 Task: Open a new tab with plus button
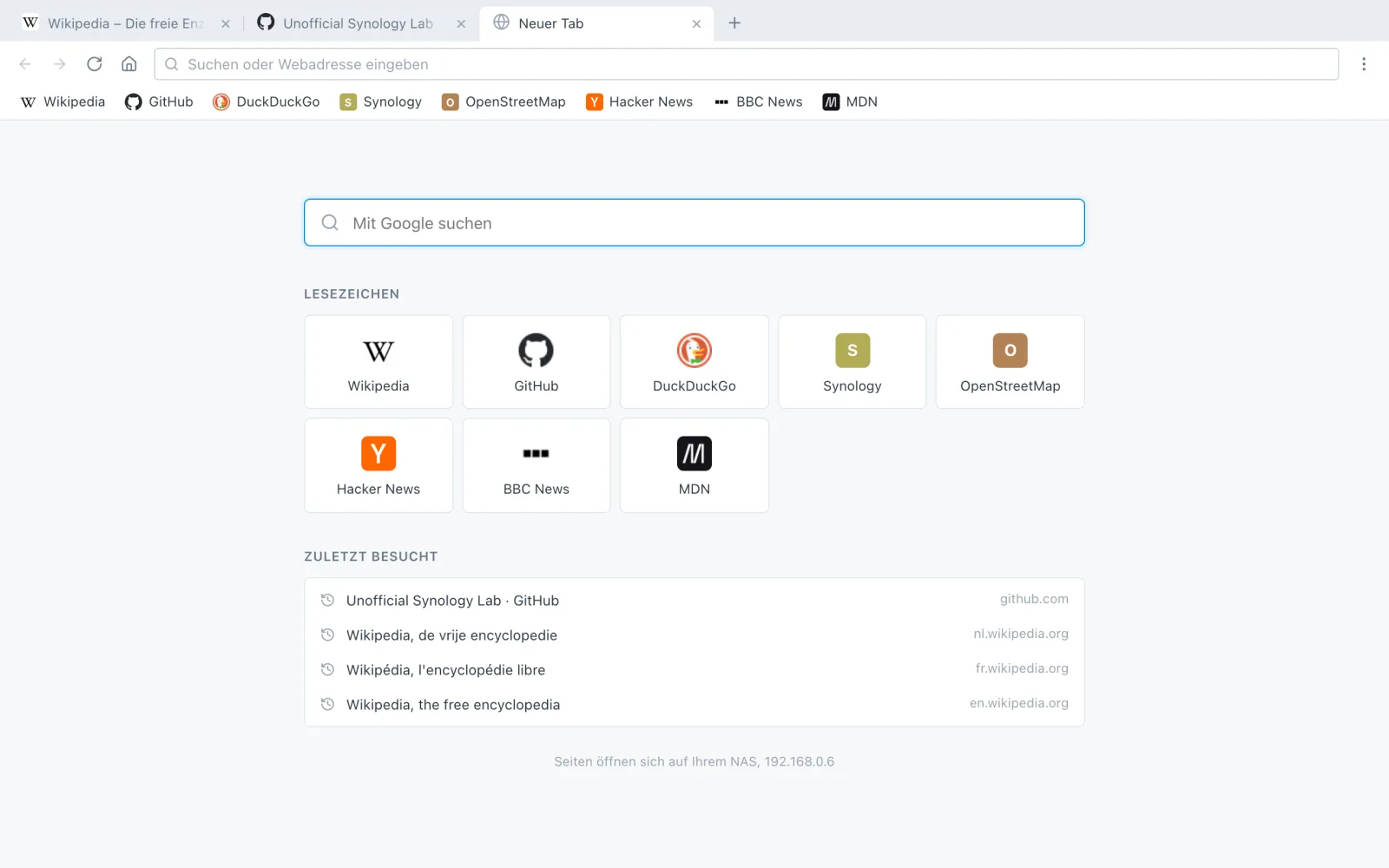pos(734,23)
